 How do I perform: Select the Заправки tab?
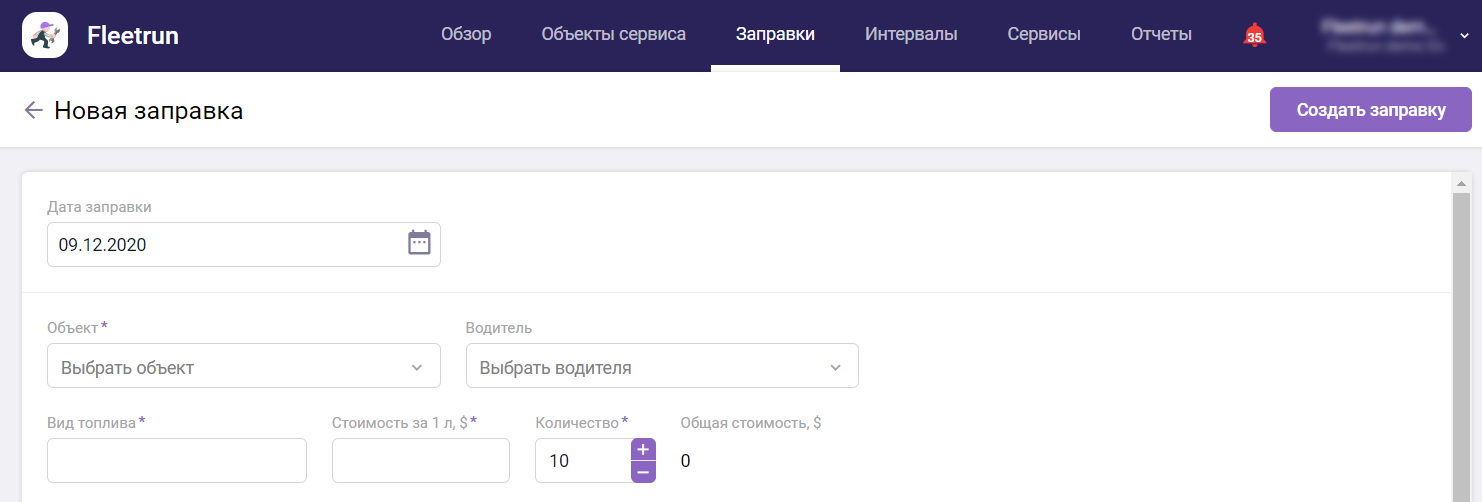coord(775,35)
